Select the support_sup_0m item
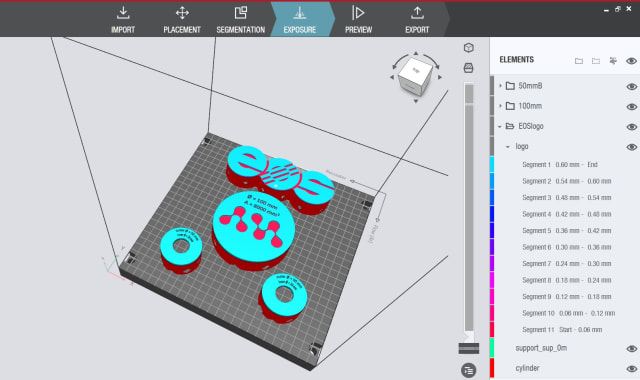The height and width of the screenshot is (380, 640). (x=541, y=348)
